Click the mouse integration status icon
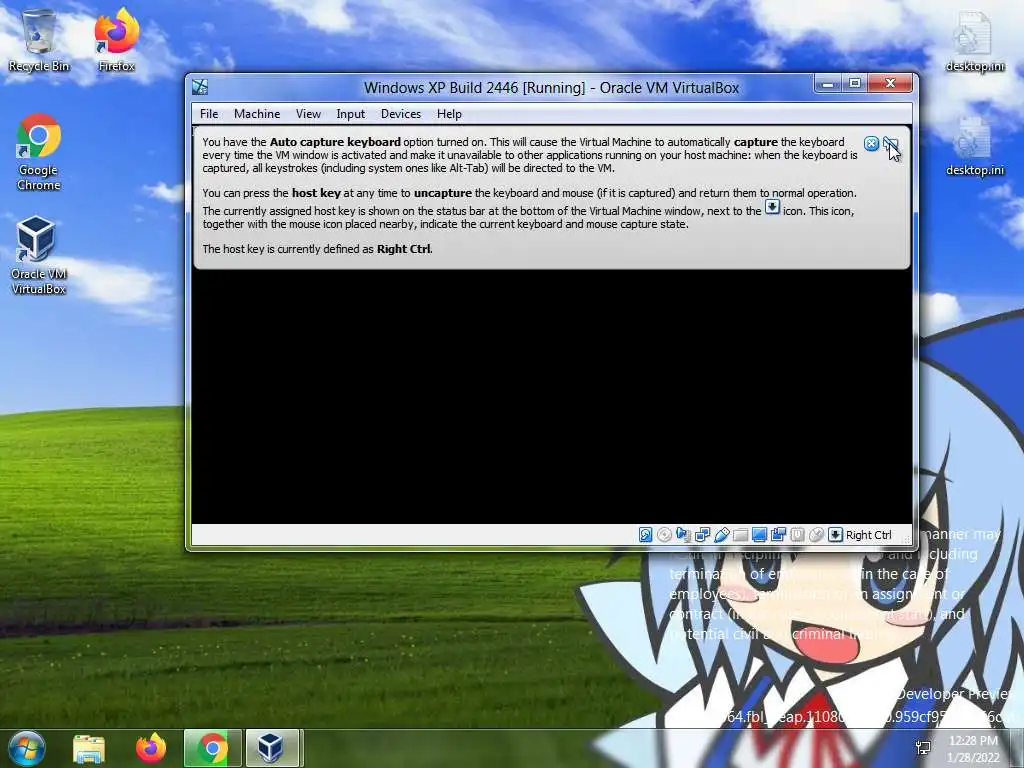This screenshot has height=768, width=1024. (x=816, y=535)
